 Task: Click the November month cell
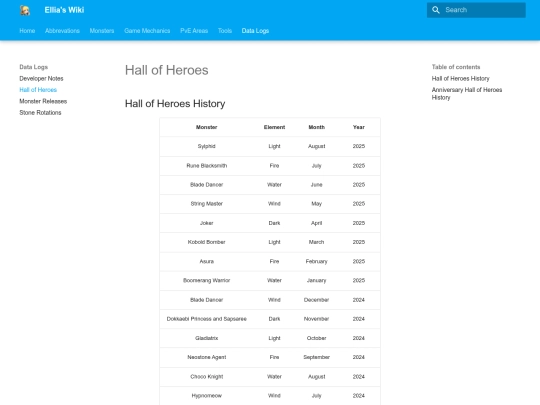click(316, 319)
